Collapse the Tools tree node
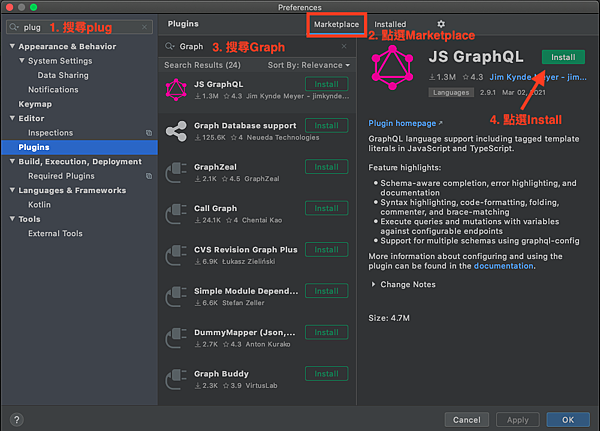 tap(12, 219)
